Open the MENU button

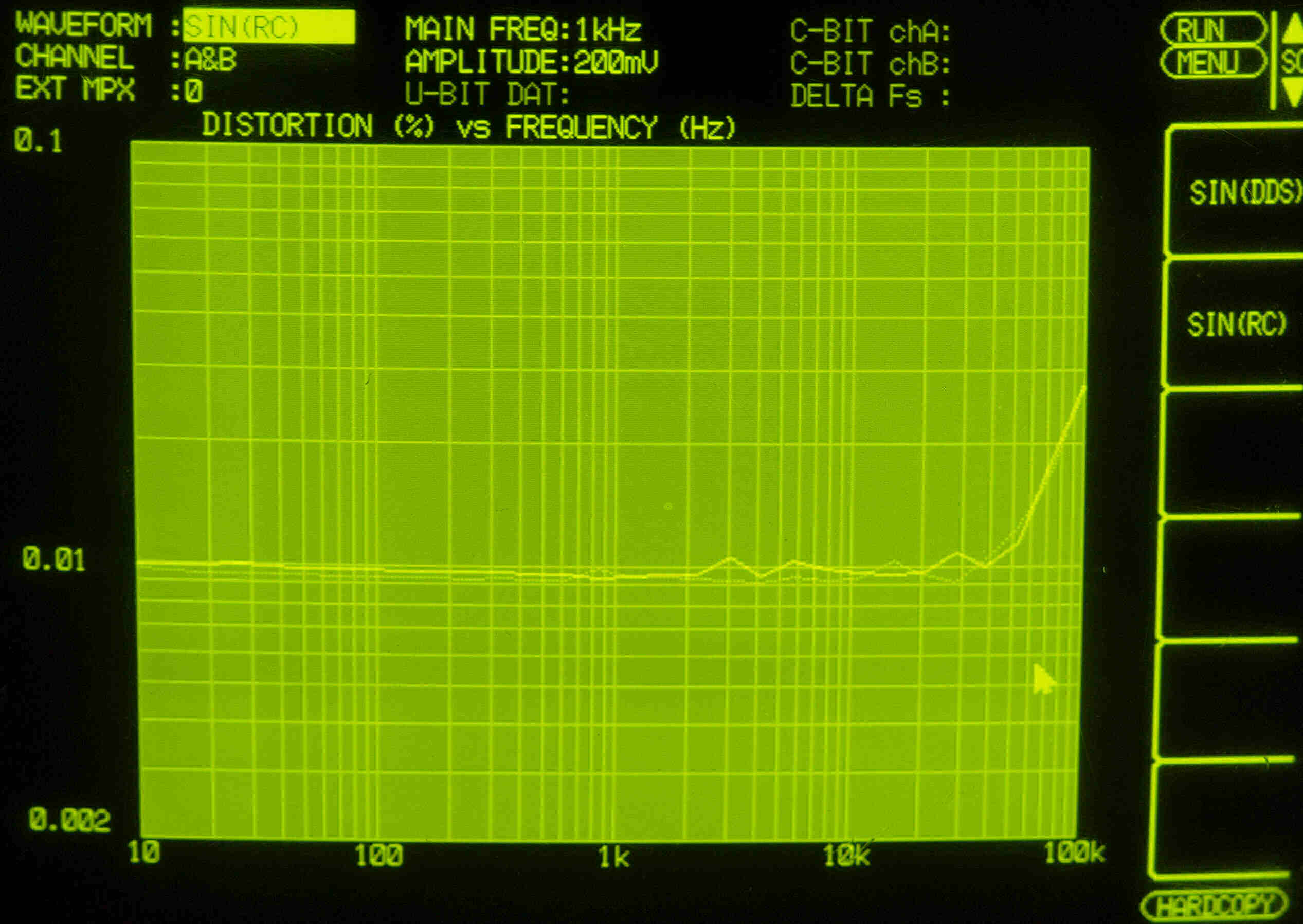(1212, 63)
